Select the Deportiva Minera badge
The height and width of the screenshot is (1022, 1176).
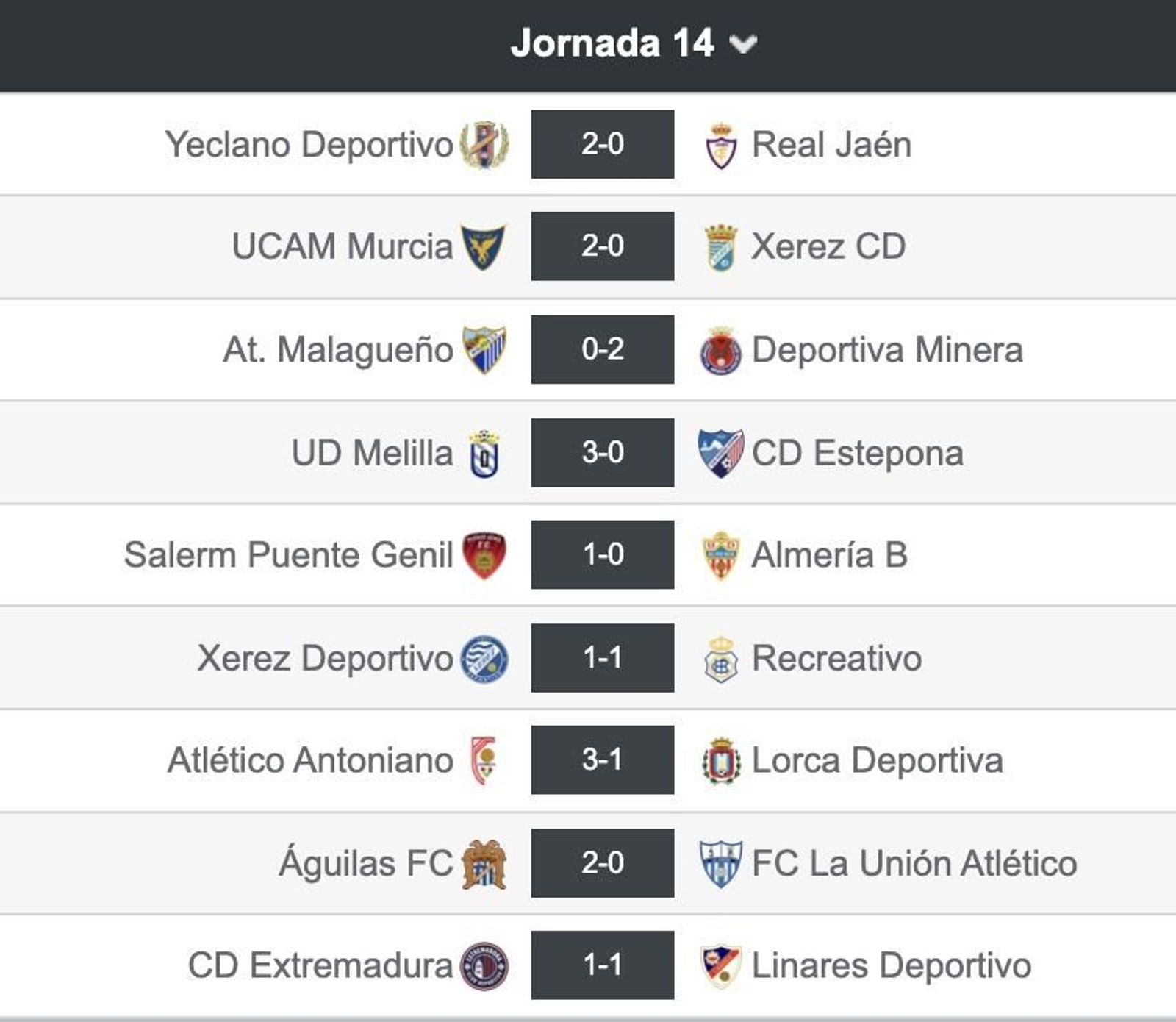pos(720,349)
